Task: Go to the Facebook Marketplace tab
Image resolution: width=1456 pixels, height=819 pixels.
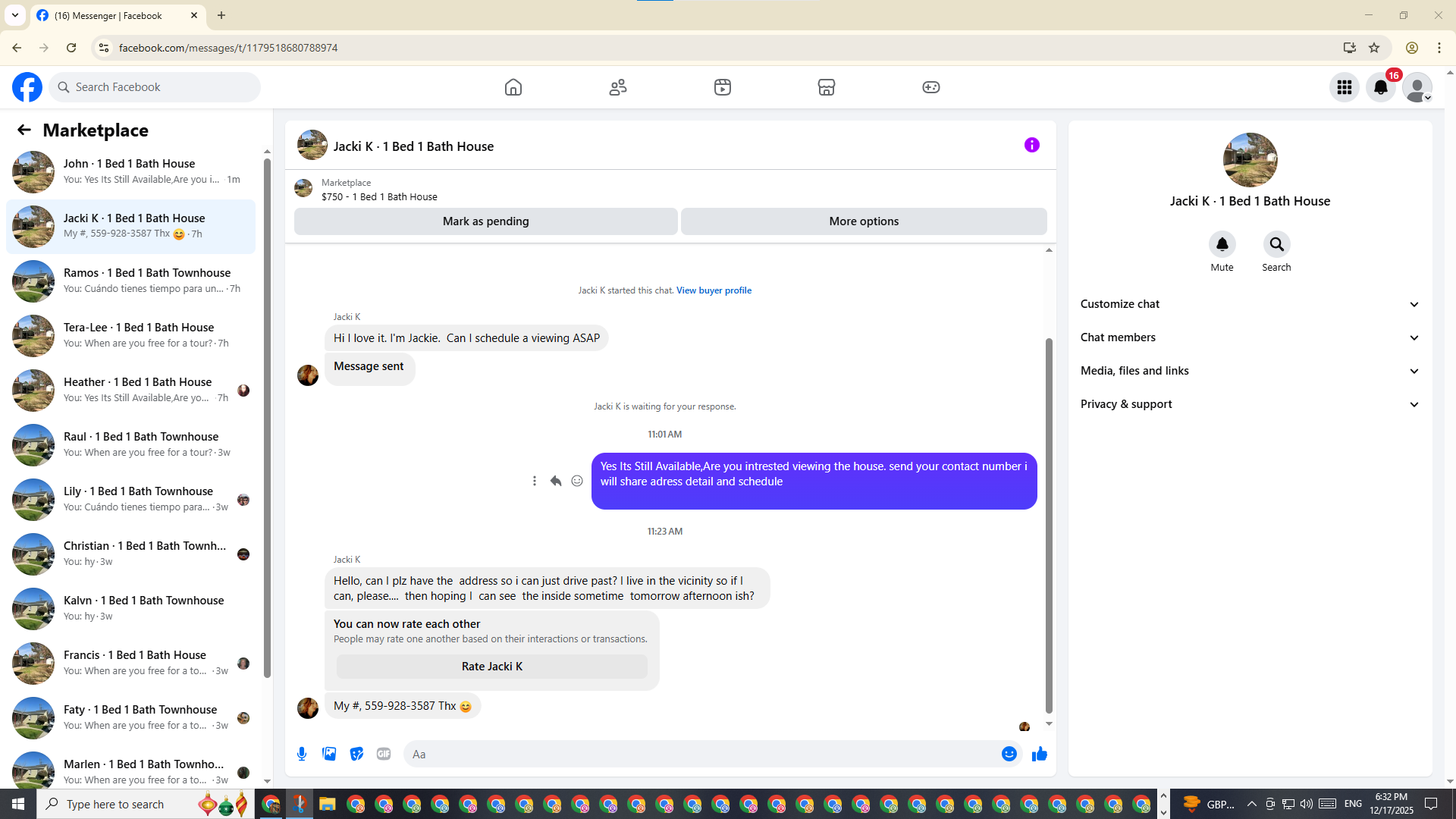Action: point(826,87)
